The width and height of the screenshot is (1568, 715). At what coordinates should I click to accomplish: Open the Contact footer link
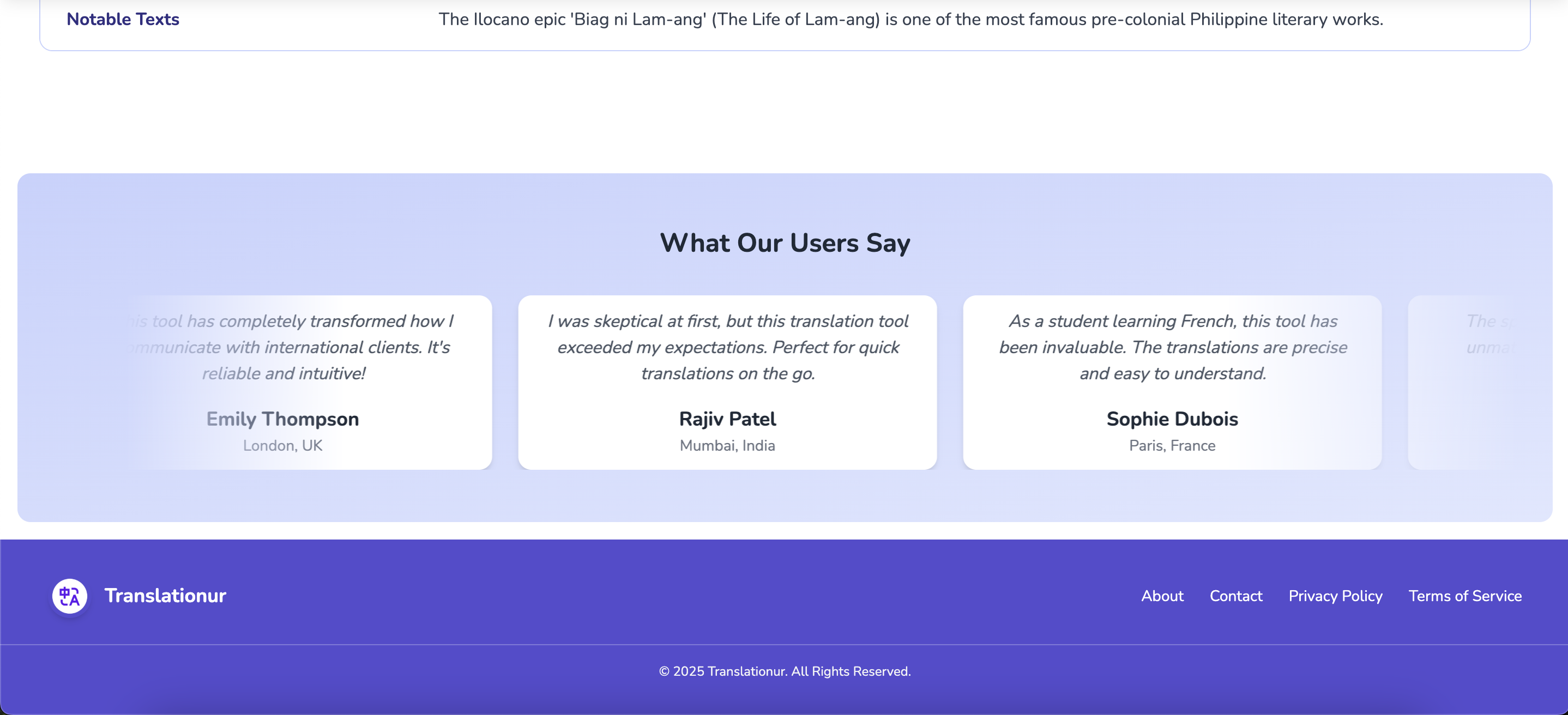[1235, 596]
